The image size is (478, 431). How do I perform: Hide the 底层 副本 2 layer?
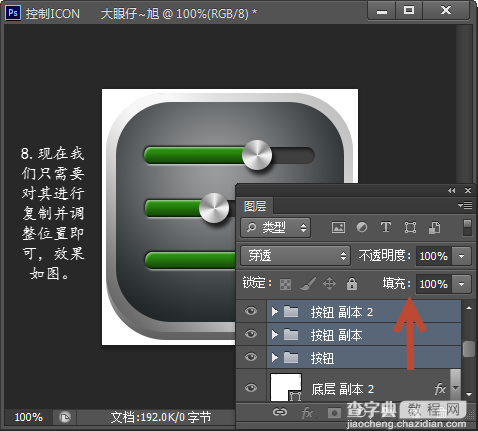click(251, 388)
